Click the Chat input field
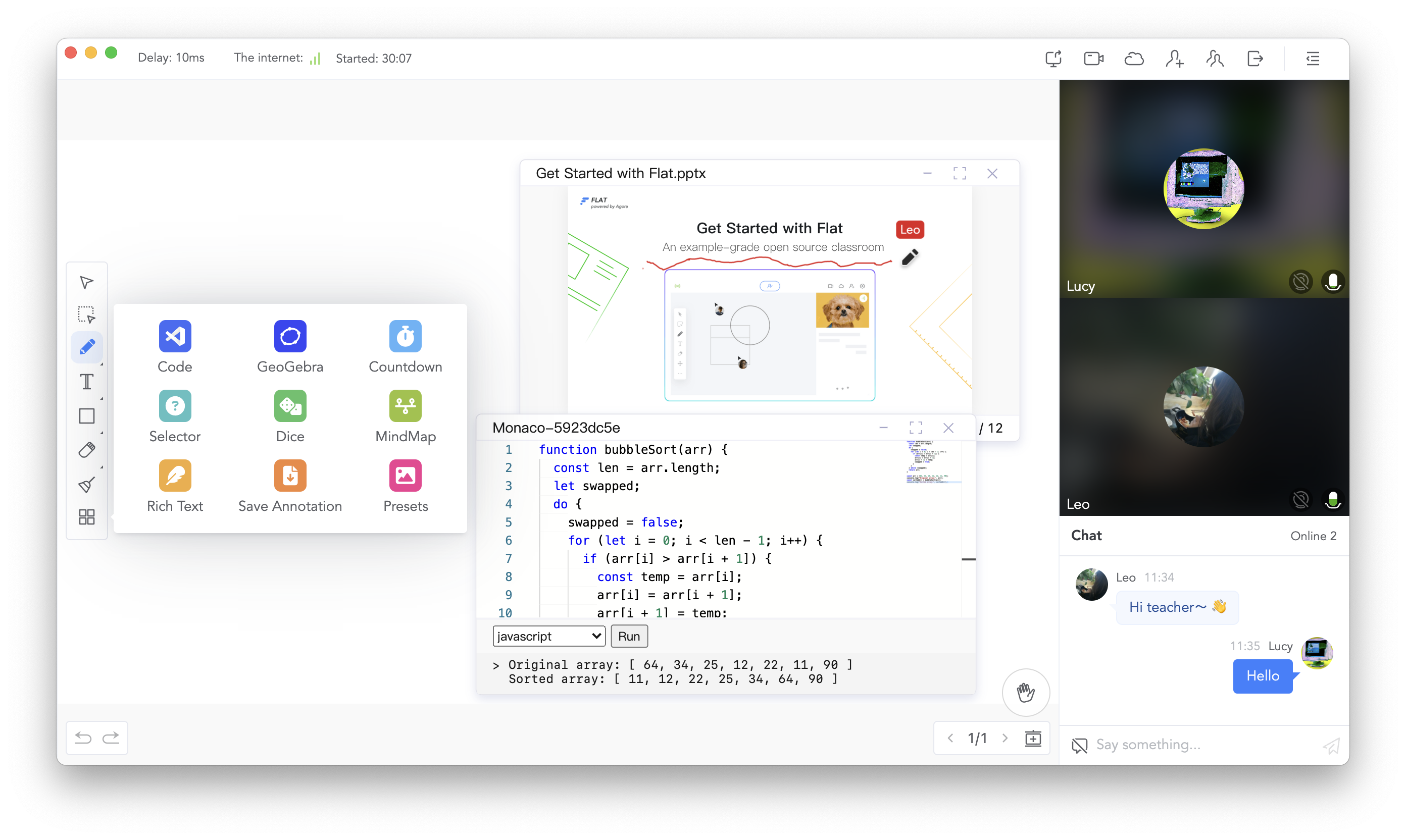The width and height of the screenshot is (1406, 840). 1200,744
